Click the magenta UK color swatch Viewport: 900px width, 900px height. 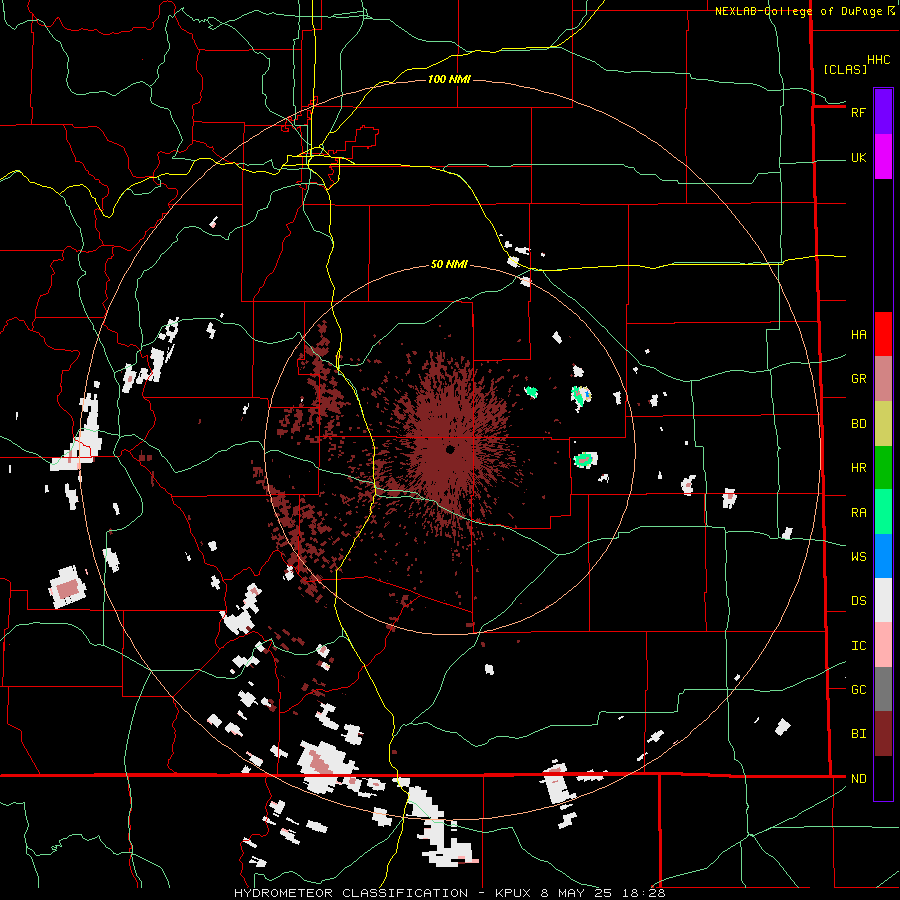pos(883,157)
